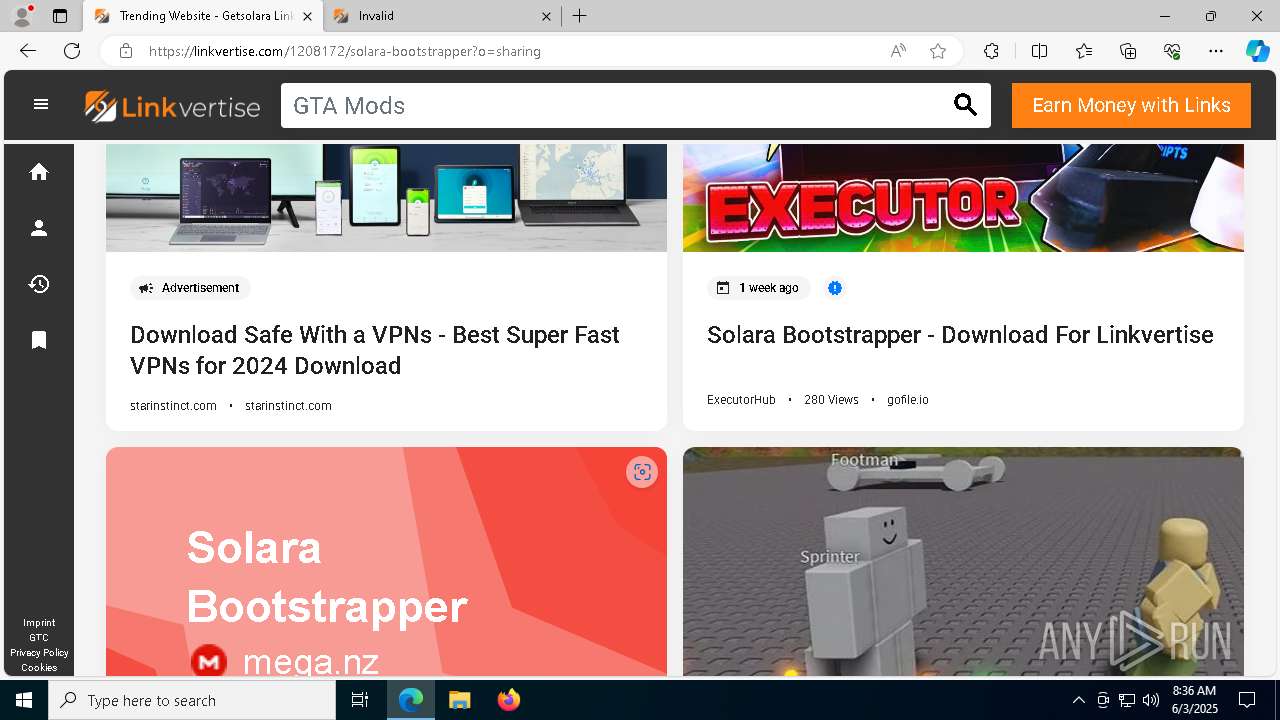Open Browser essentials

(1172, 51)
